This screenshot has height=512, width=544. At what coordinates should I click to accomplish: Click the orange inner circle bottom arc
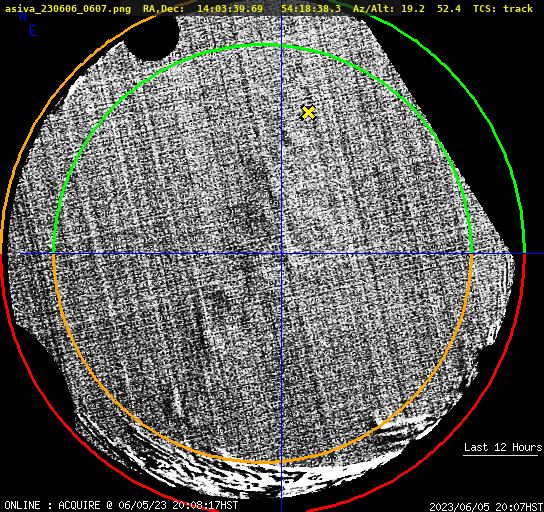pyautogui.click(x=262, y=462)
